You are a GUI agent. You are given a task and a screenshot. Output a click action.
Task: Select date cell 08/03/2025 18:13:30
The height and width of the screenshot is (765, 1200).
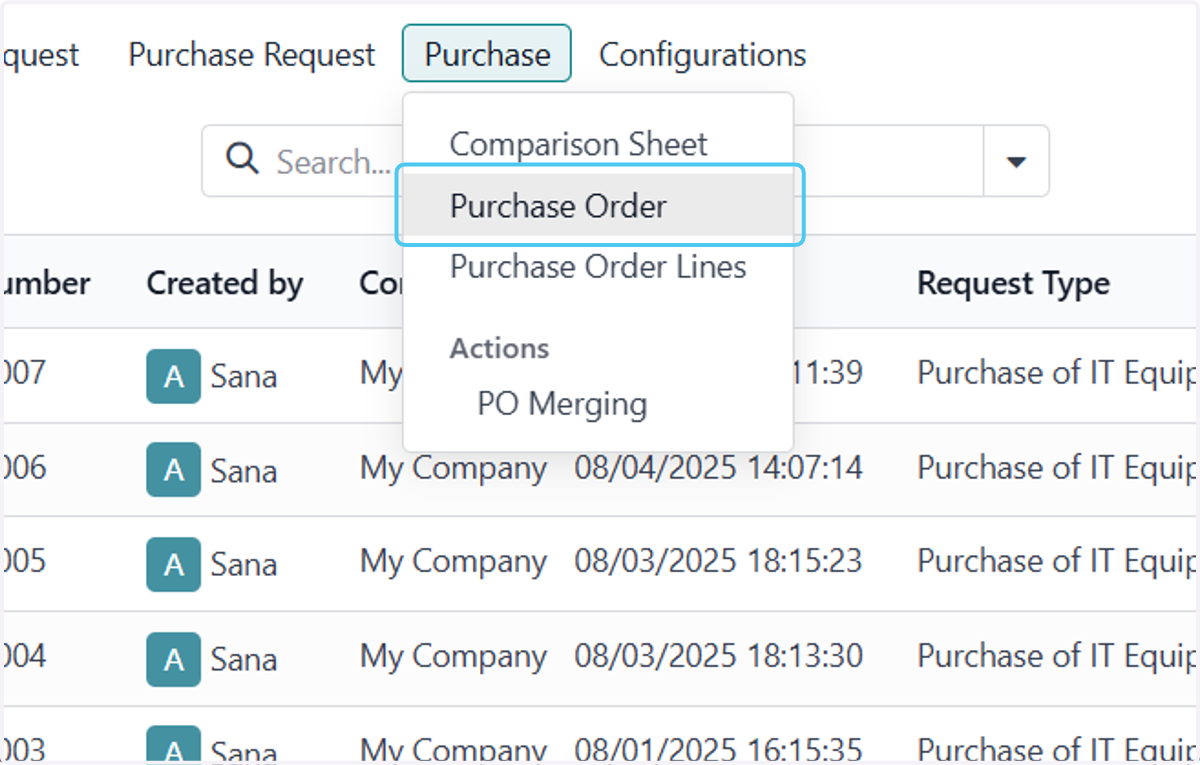pyautogui.click(x=718, y=656)
